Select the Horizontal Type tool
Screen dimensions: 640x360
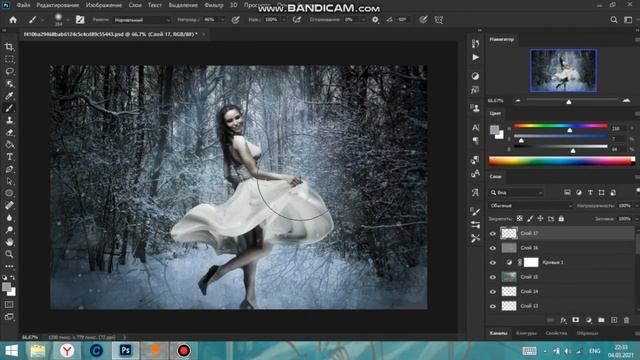click(9, 157)
